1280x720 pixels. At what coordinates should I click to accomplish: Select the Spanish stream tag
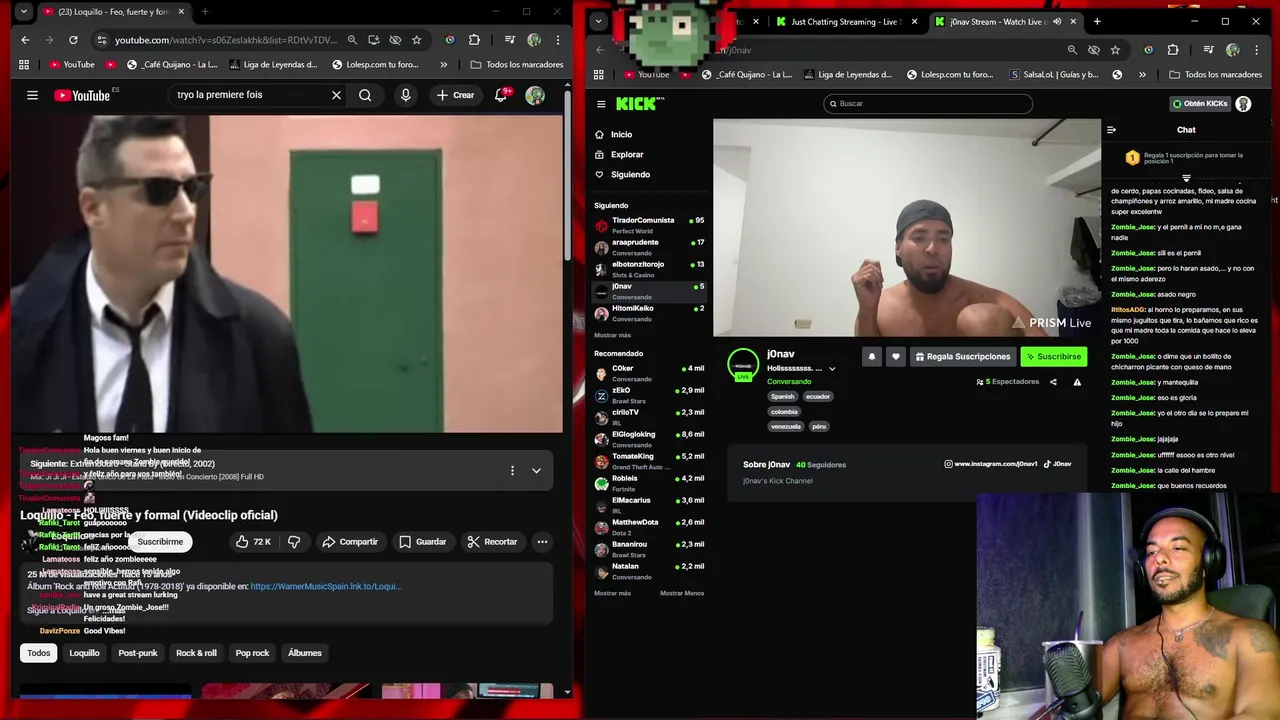782,396
